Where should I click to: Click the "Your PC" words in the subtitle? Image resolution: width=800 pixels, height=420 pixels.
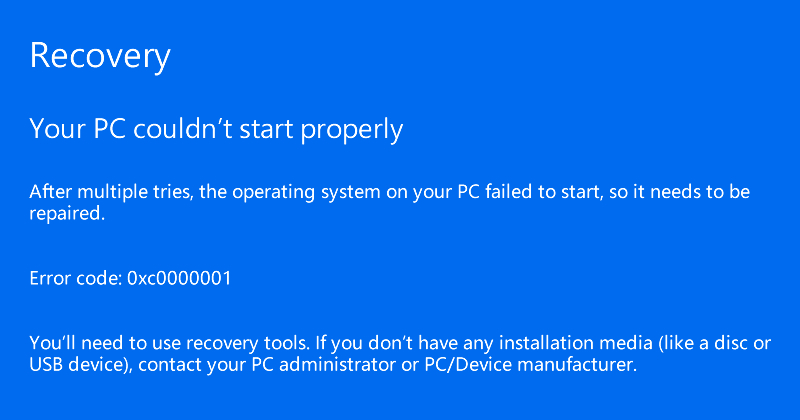(78, 128)
